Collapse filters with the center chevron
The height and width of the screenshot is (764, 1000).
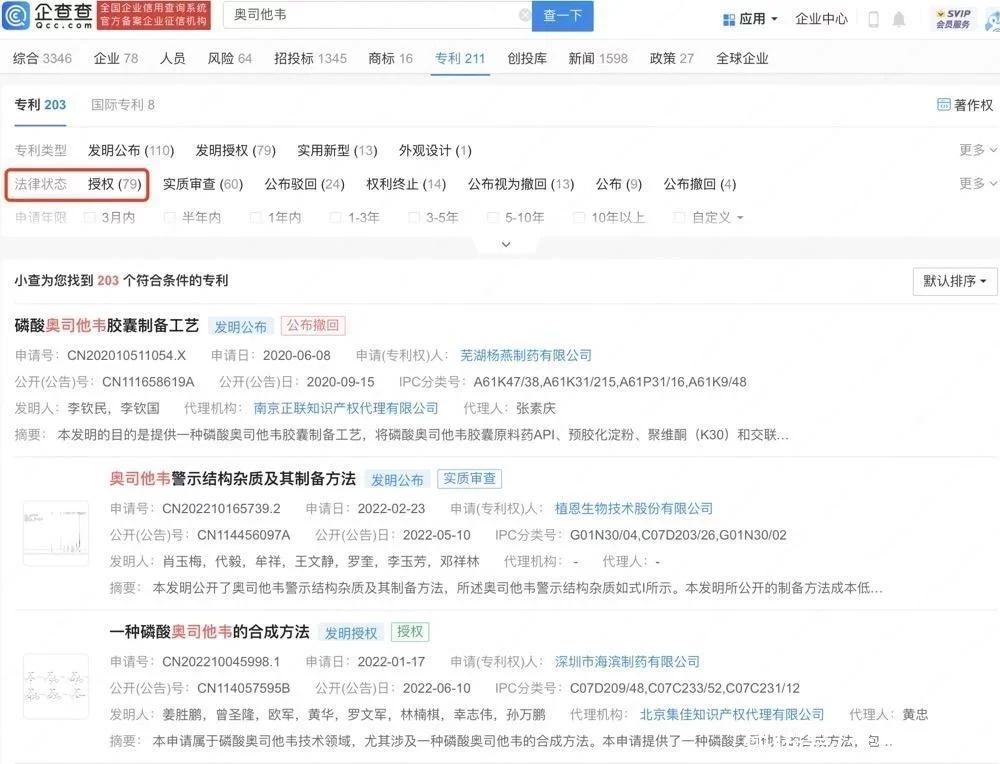[506, 244]
